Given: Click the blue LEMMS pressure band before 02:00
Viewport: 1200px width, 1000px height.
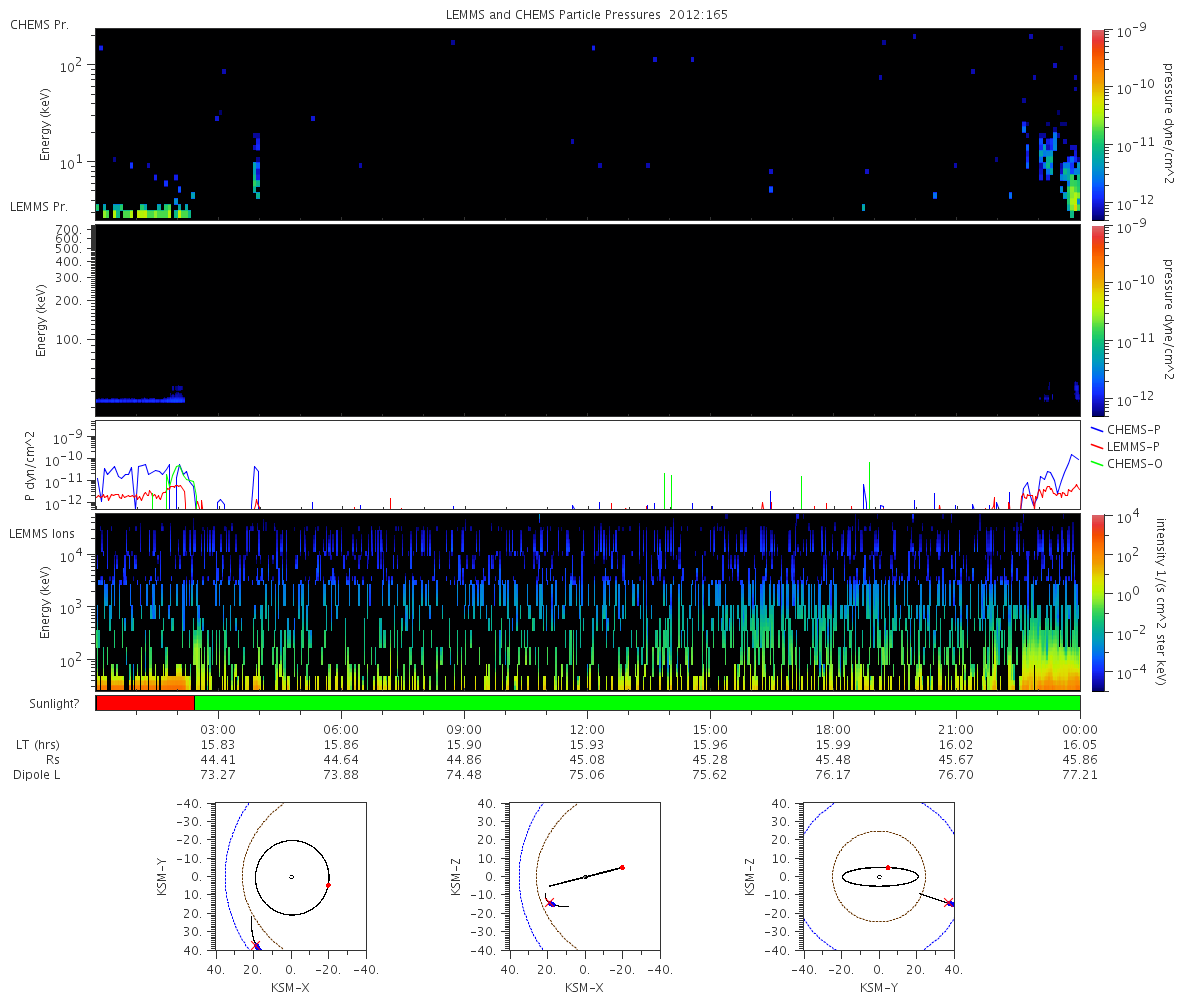Looking at the screenshot, I should (x=140, y=399).
